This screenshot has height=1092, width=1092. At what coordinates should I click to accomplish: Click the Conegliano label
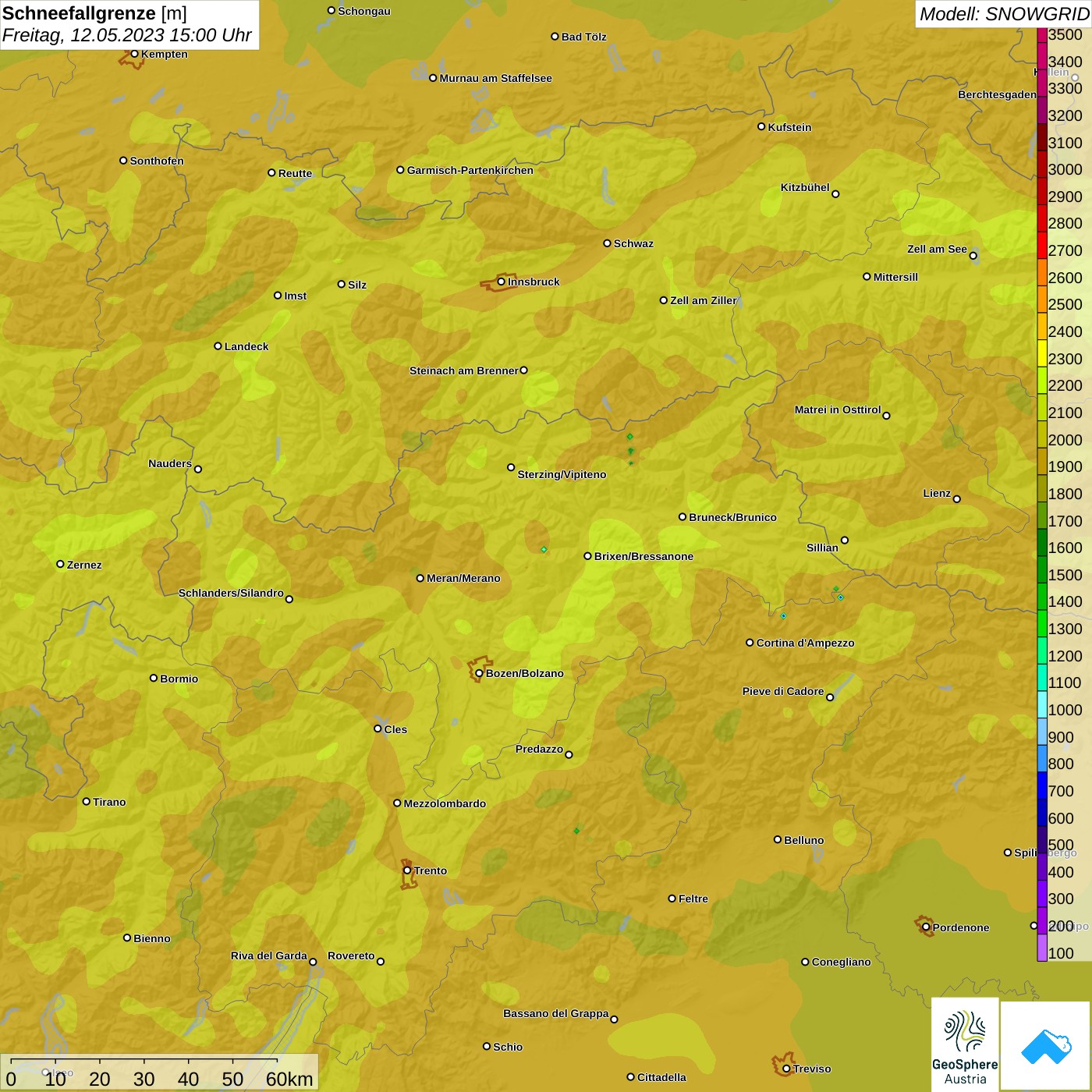(841, 962)
